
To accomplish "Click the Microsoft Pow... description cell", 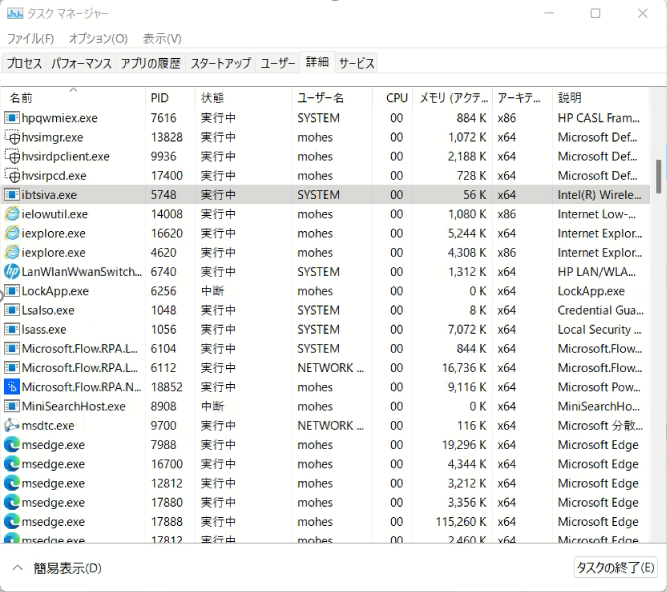I will (599, 387).
